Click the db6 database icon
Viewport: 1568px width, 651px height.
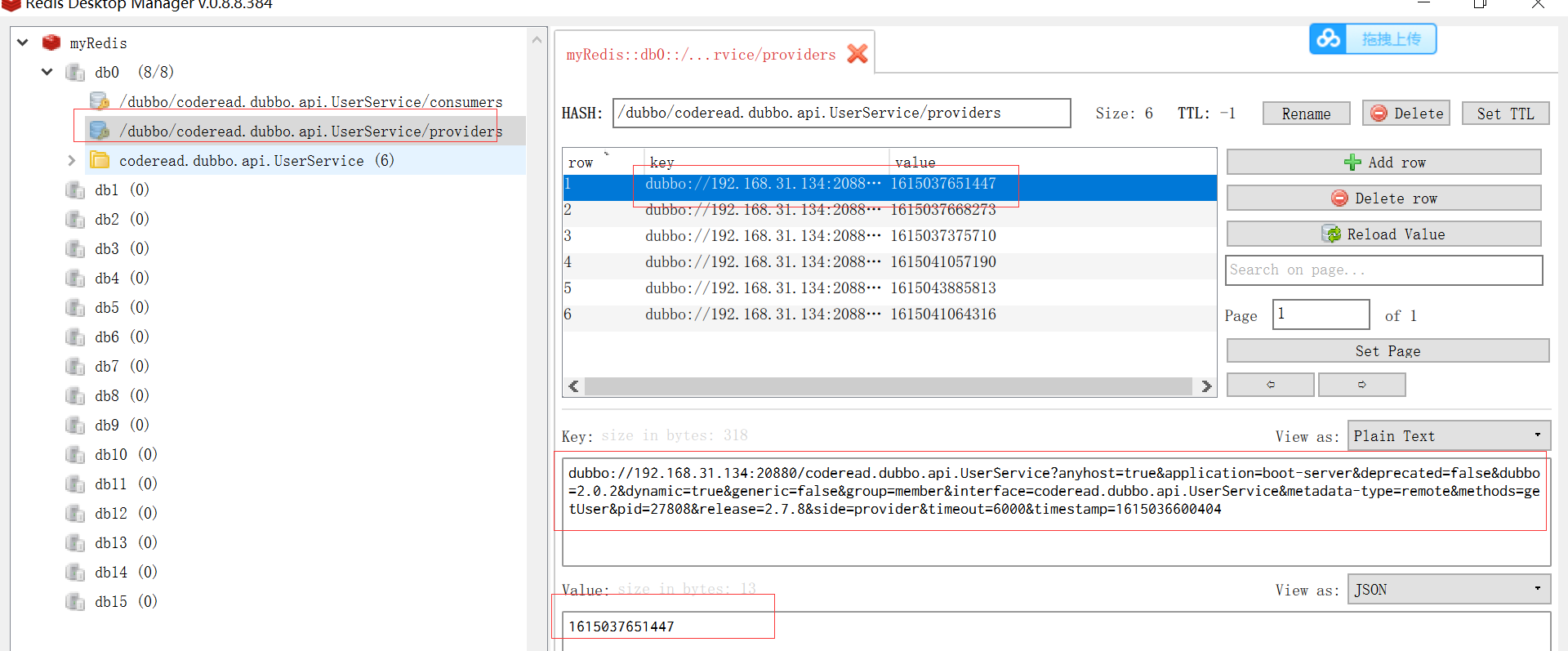(75, 337)
